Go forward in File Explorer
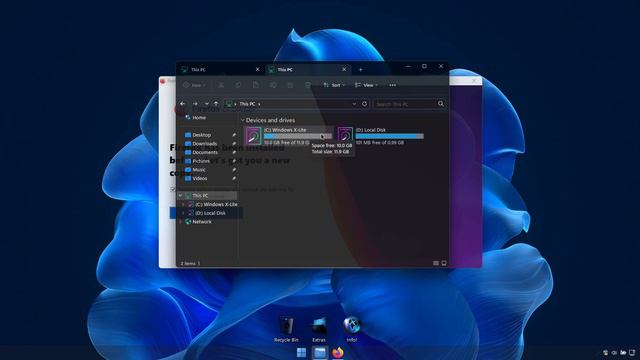 [195, 104]
